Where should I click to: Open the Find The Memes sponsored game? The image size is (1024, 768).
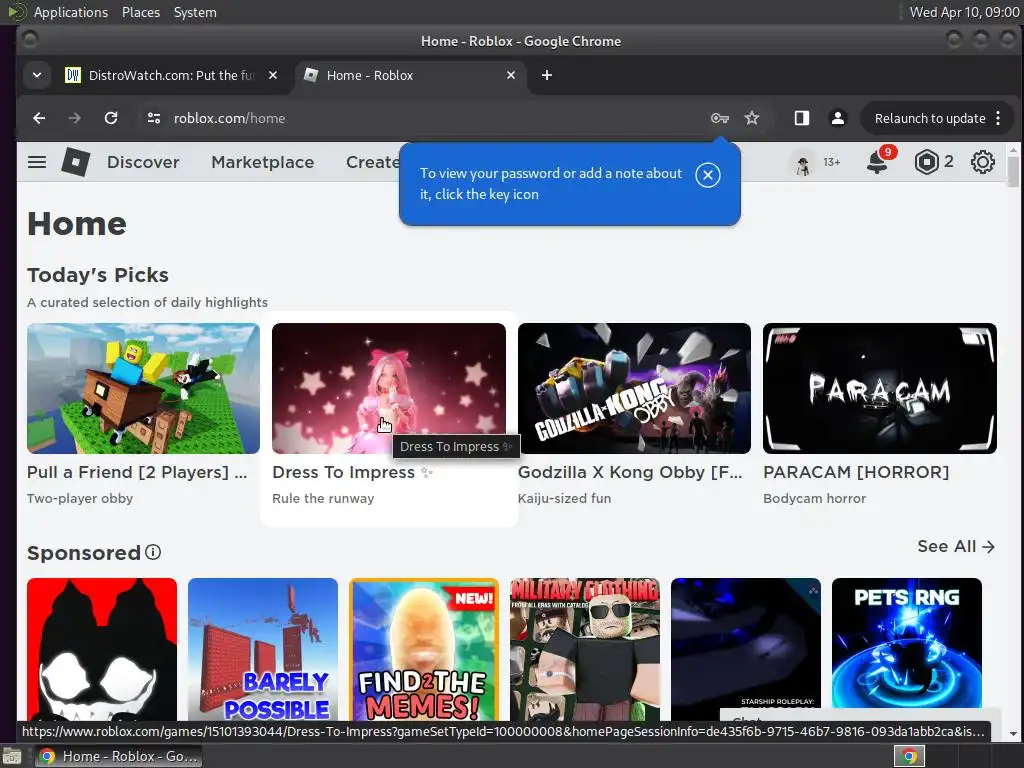[x=424, y=649]
